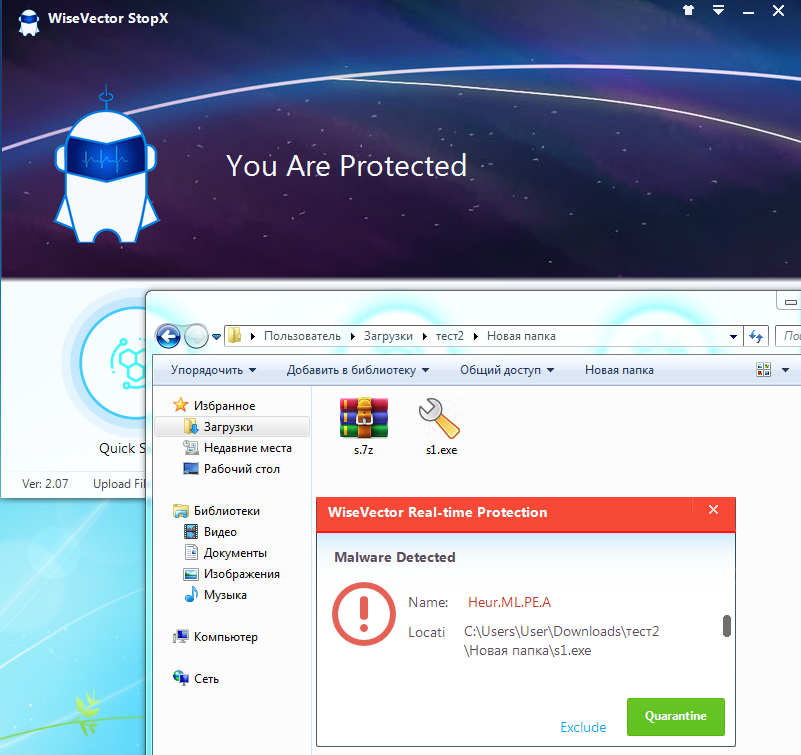This screenshot has height=755, width=801.
Task: Select тест2 in the address breadcrumb
Action: click(x=450, y=336)
